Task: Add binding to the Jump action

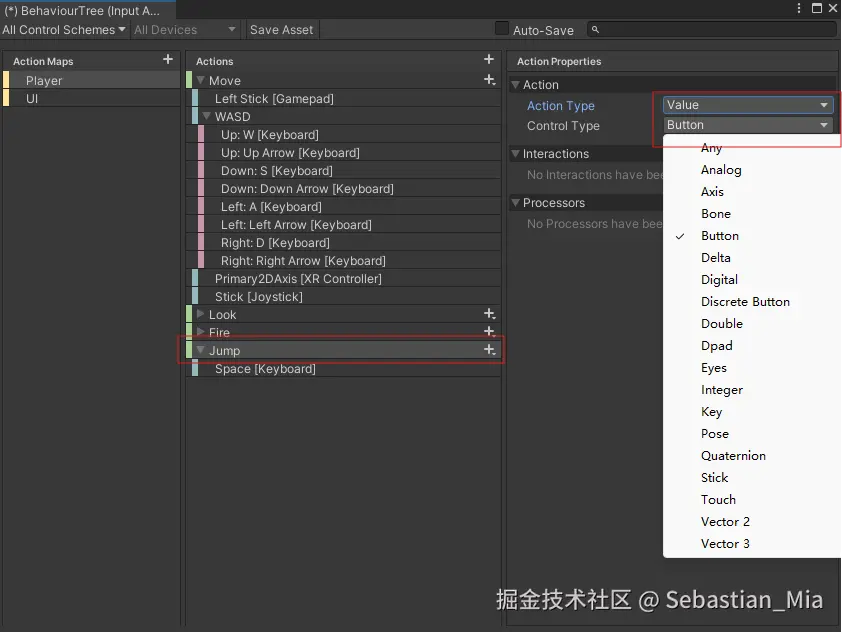Action: click(489, 350)
